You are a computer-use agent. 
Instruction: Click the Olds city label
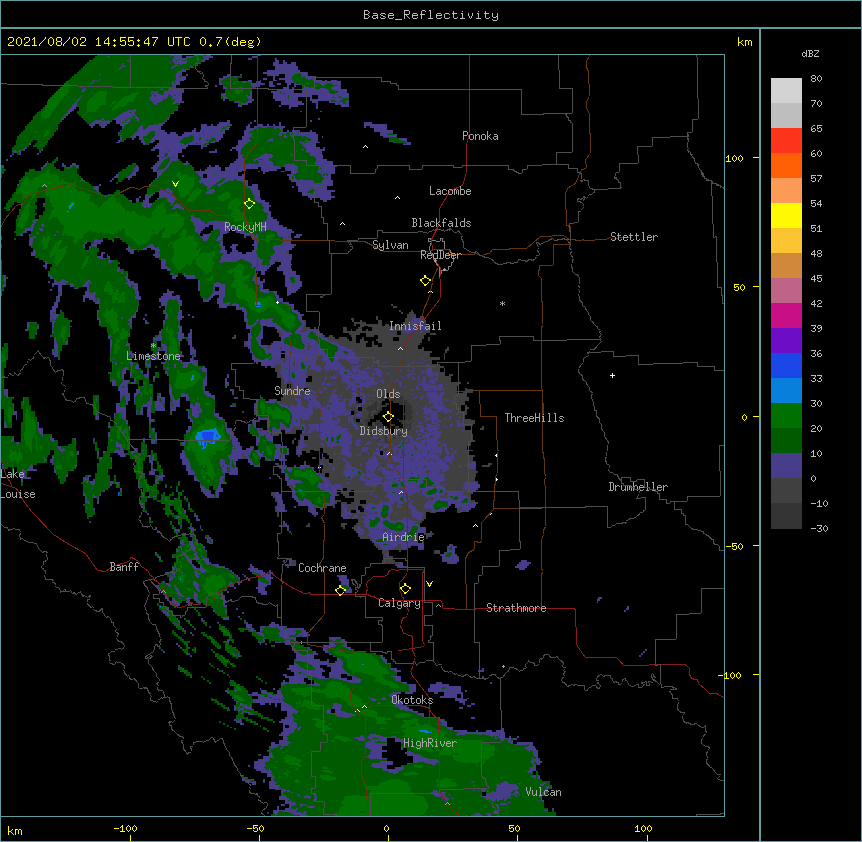click(x=388, y=394)
